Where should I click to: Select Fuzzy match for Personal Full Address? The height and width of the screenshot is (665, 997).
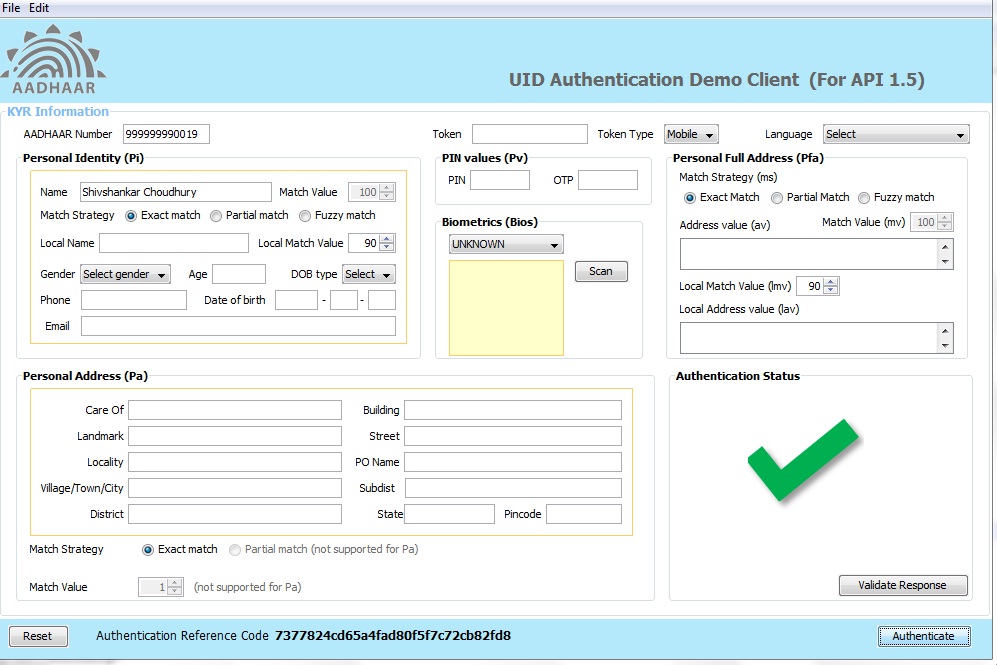tap(865, 197)
